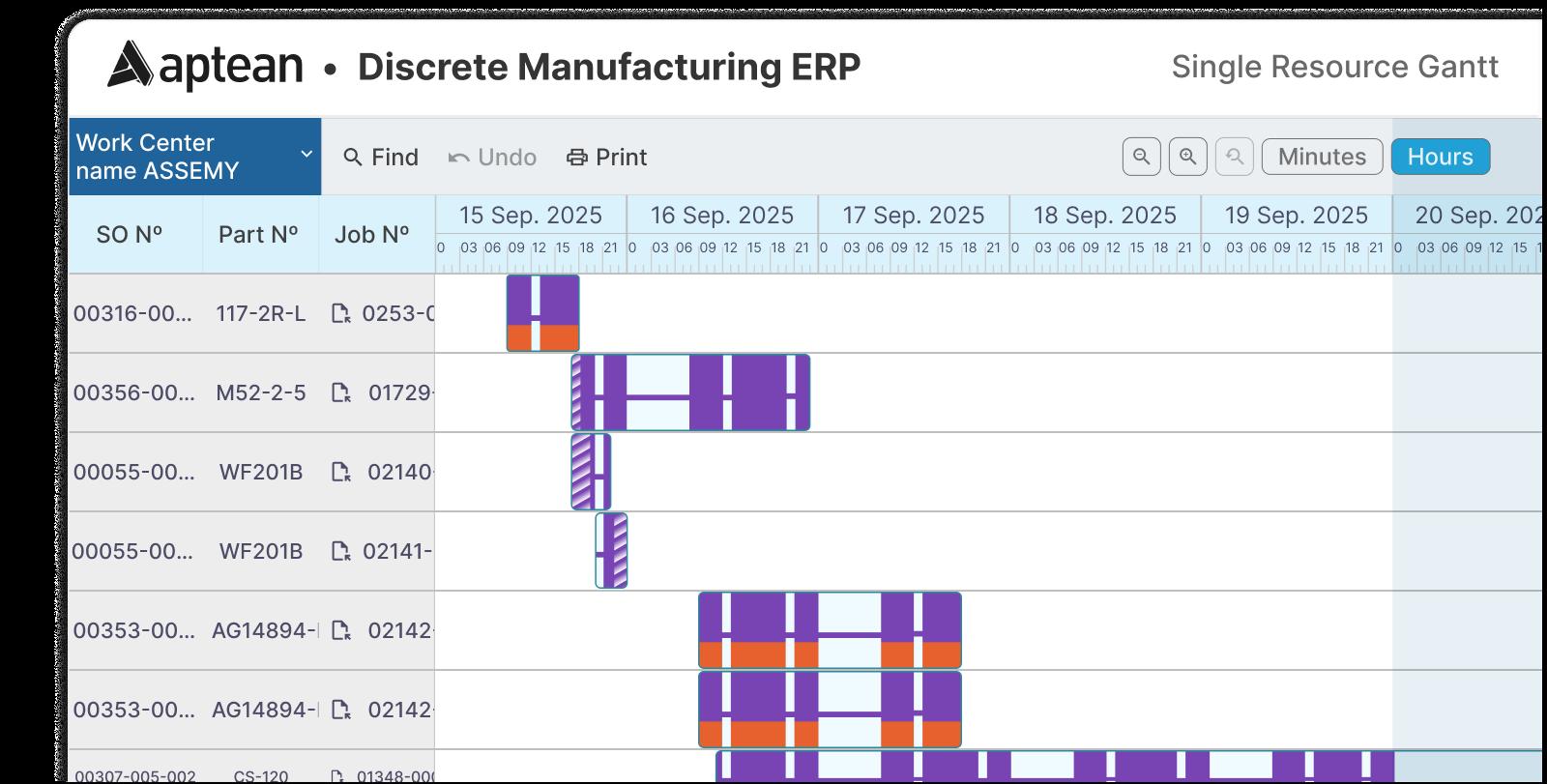Click the Aptean logo
Image resolution: width=1547 pixels, height=784 pixels.
(205, 66)
